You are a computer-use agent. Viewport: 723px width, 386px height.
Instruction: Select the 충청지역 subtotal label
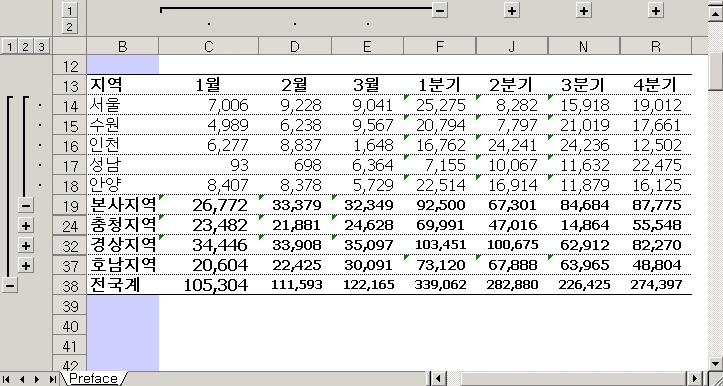pyautogui.click(x=123, y=225)
